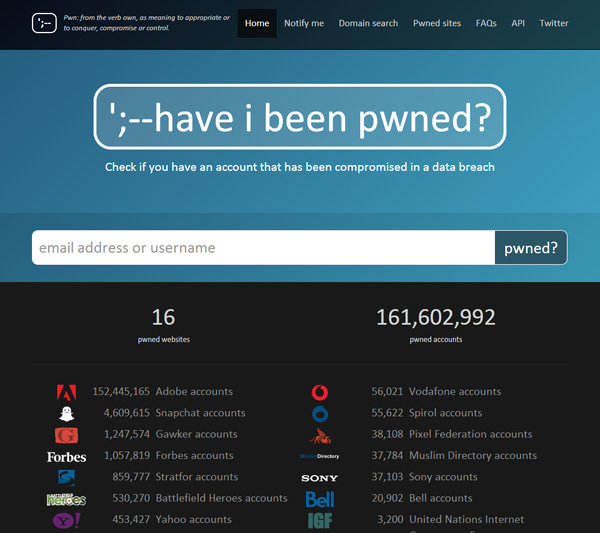Viewport: 600px width, 533px height.
Task: Click the Sony logo
Action: tap(320, 478)
